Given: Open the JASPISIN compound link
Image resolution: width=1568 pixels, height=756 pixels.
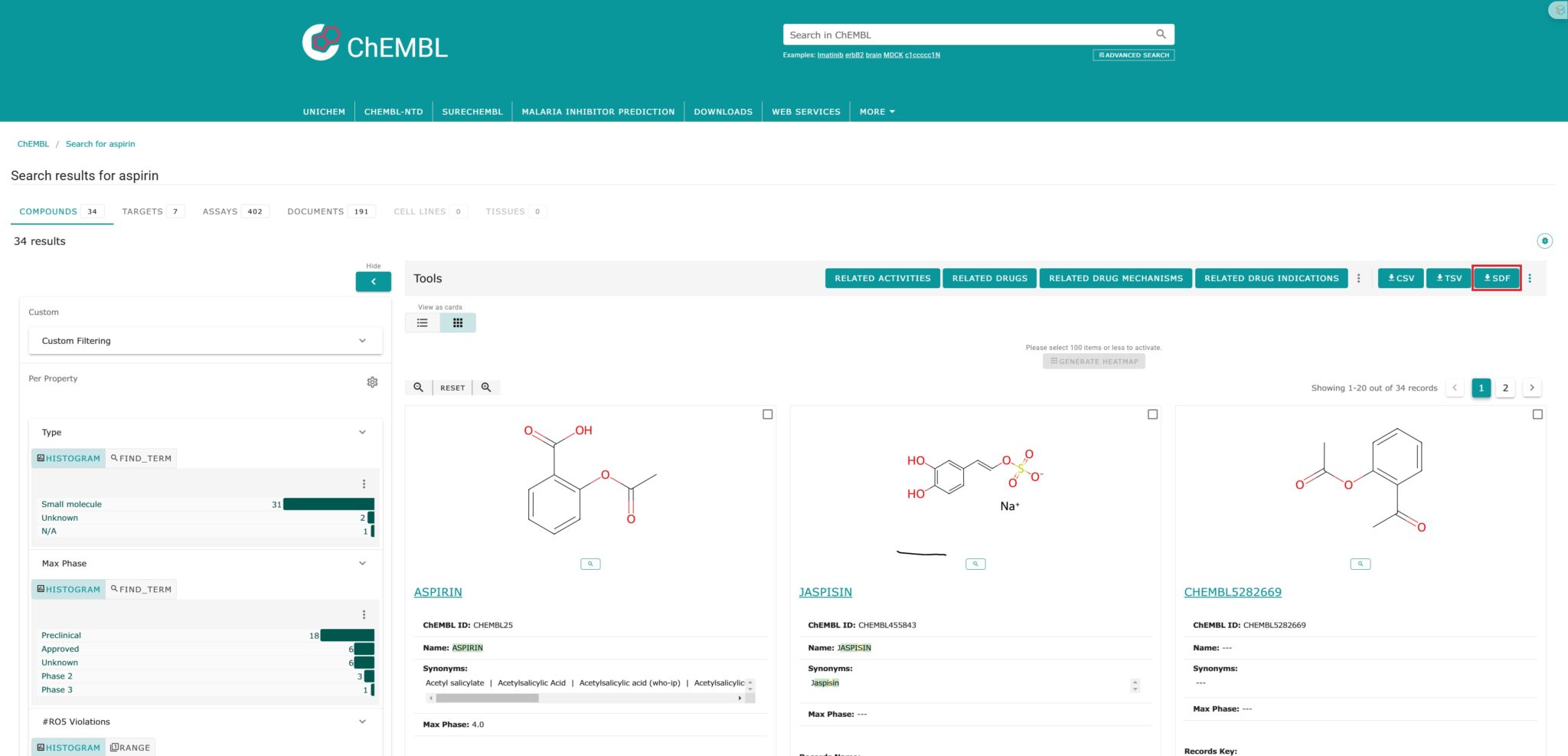Looking at the screenshot, I should tap(825, 592).
